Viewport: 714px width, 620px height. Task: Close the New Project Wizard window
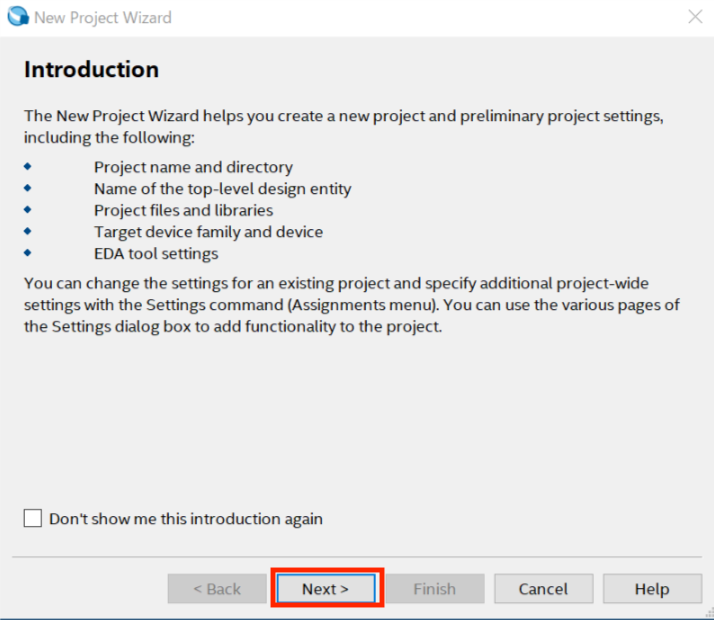point(695,17)
